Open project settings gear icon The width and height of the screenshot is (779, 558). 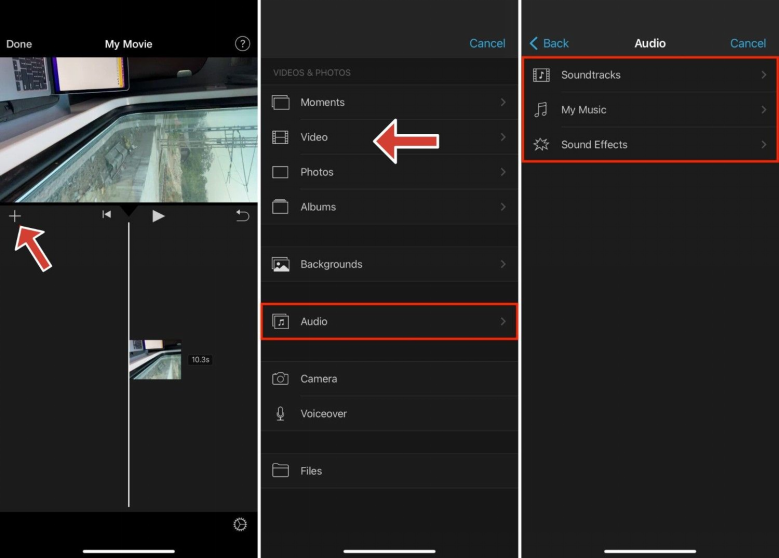[240, 524]
